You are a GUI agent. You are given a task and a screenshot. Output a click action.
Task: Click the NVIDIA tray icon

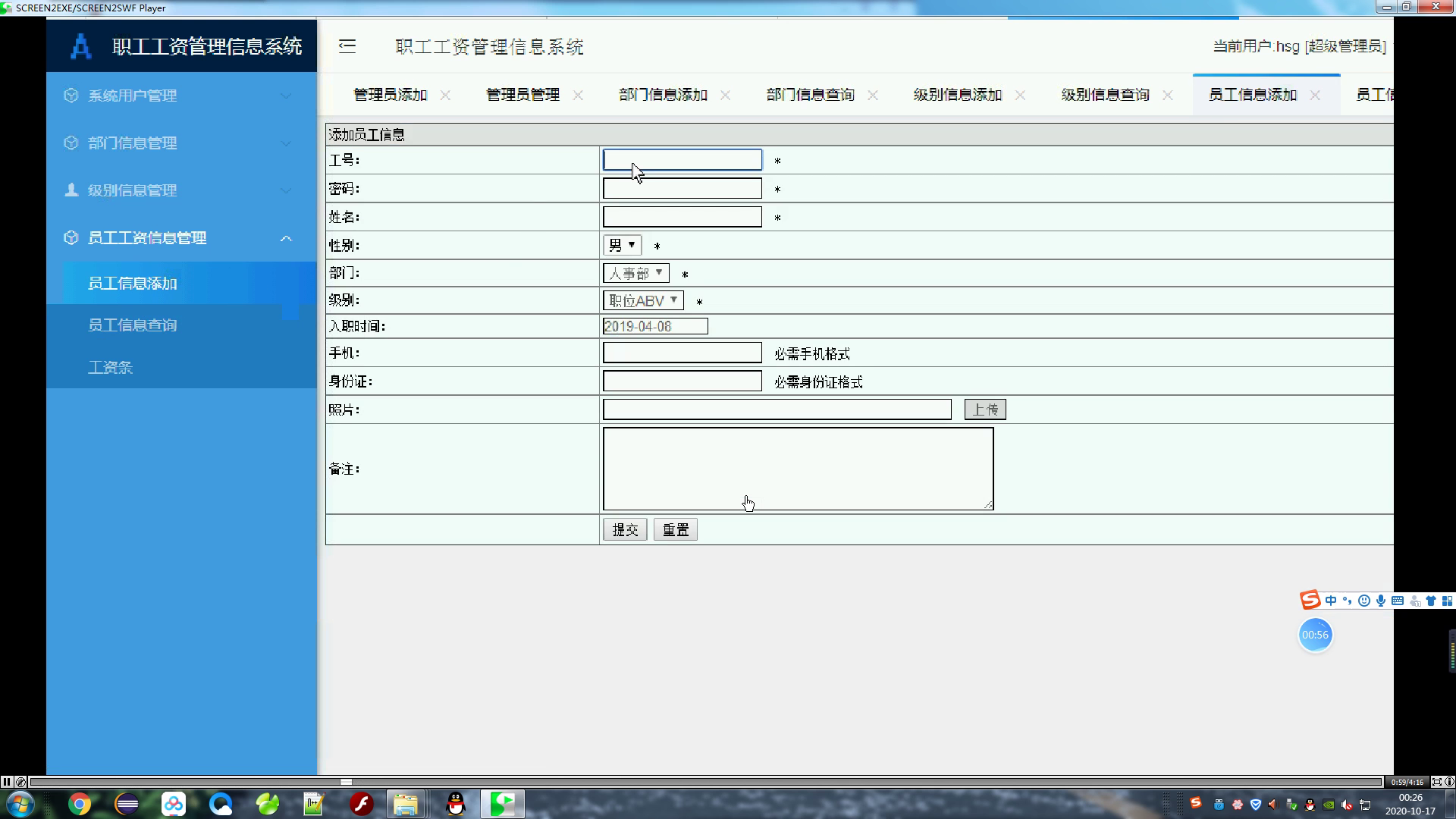tap(1329, 805)
